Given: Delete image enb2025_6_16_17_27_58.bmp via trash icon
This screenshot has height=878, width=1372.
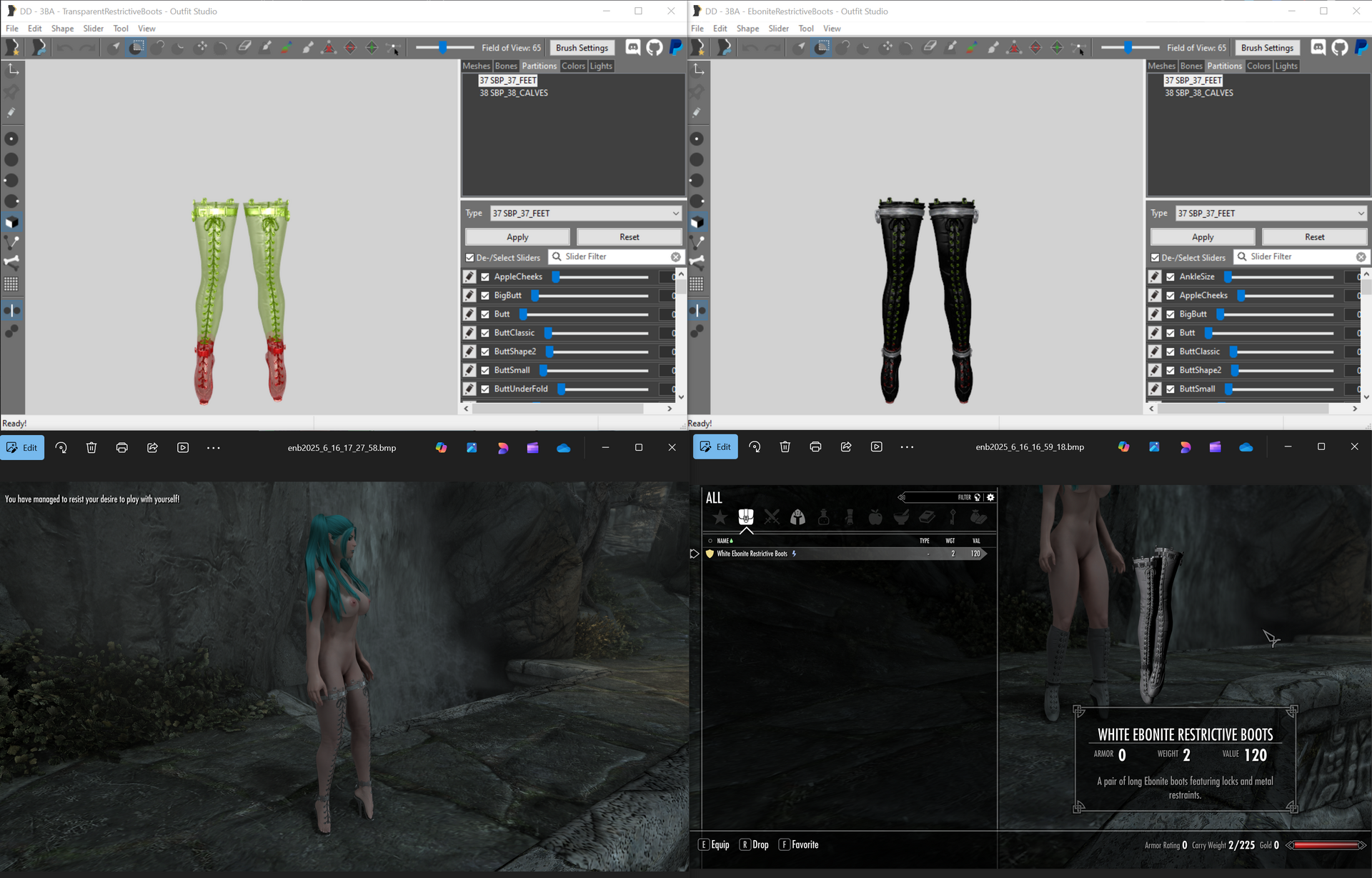Looking at the screenshot, I should 91,448.
